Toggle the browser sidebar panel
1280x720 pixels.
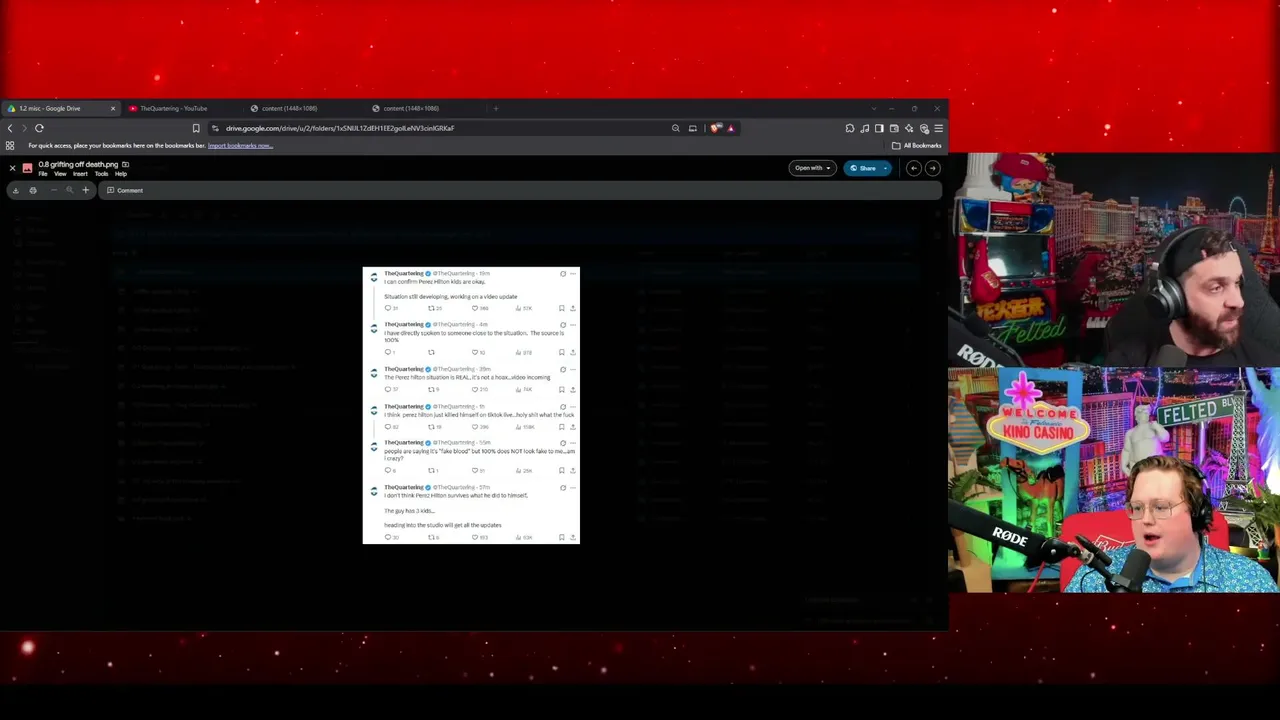(879, 128)
